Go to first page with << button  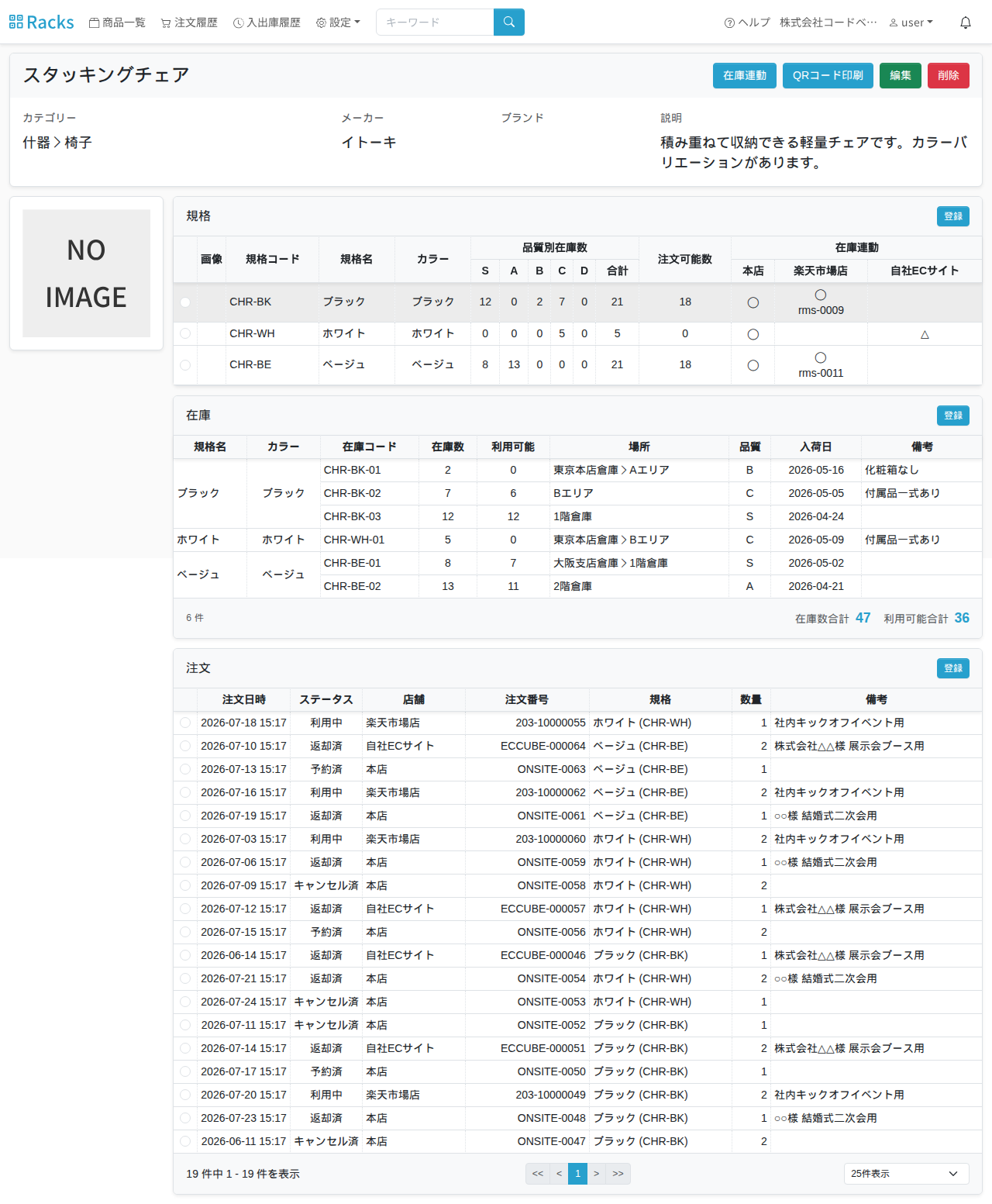(x=537, y=1174)
